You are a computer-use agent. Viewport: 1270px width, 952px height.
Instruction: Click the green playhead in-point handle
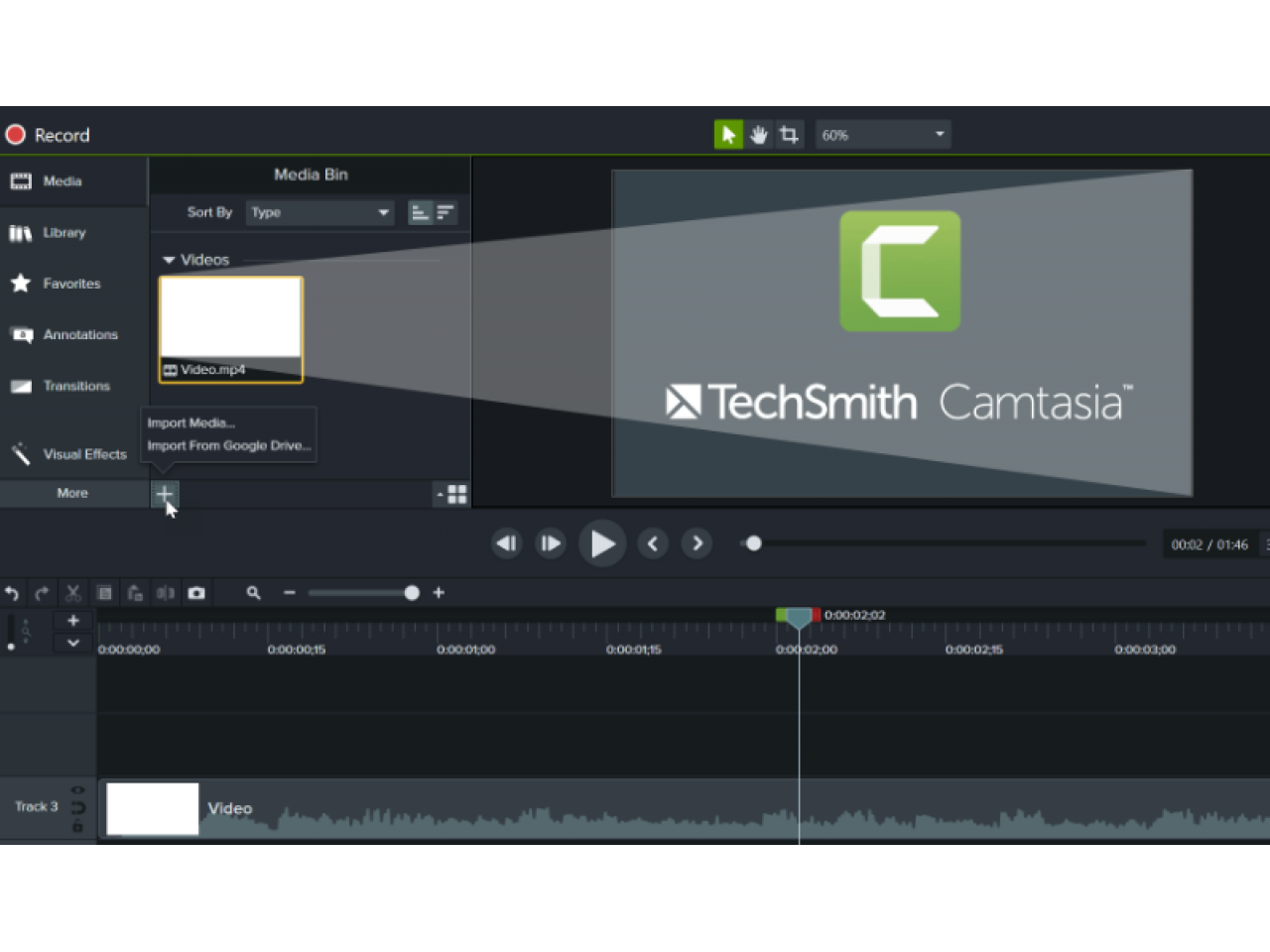click(781, 615)
